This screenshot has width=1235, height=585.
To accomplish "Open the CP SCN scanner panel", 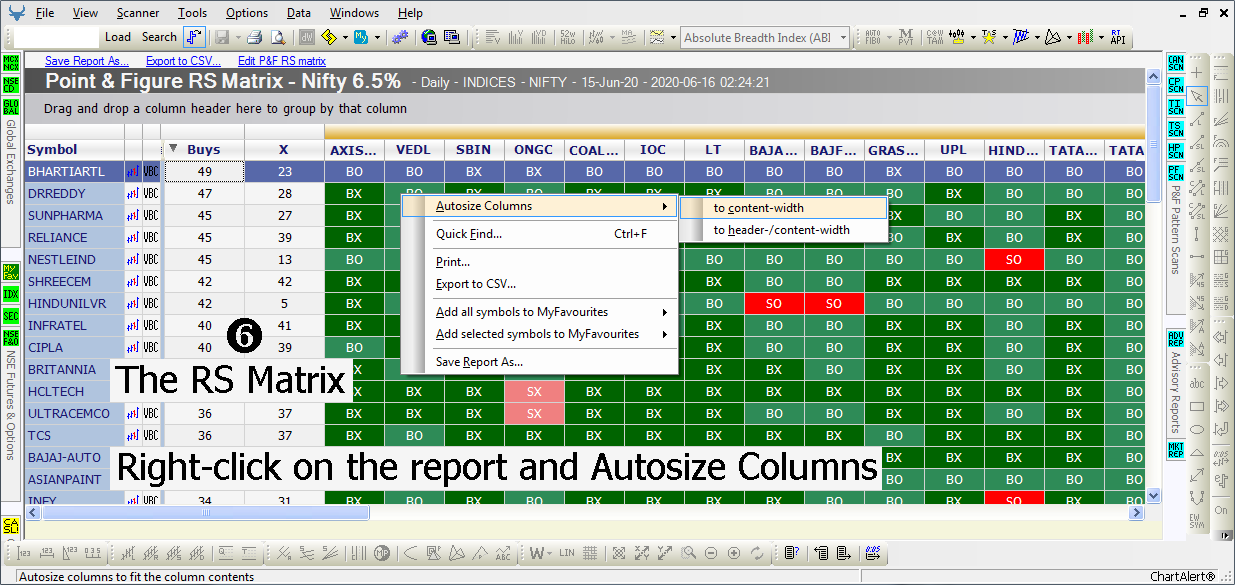I will (1175, 85).
